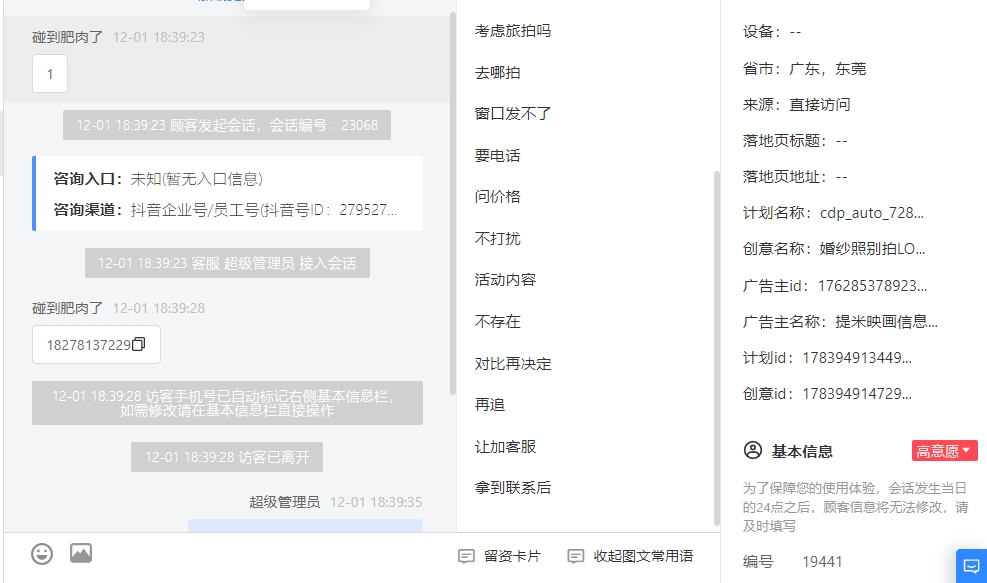This screenshot has height=583, width=987.
Task: Click 创意id 178394914729 value
Action: click(x=857, y=393)
